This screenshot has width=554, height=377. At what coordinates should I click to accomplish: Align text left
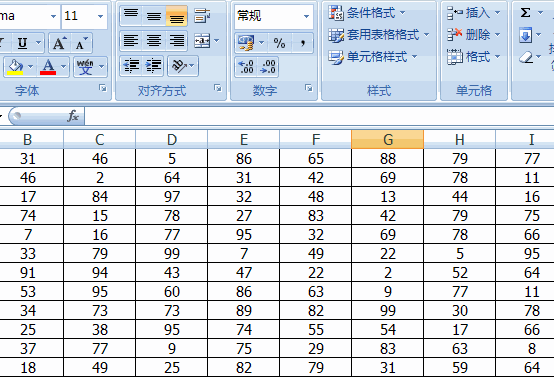(x=131, y=41)
